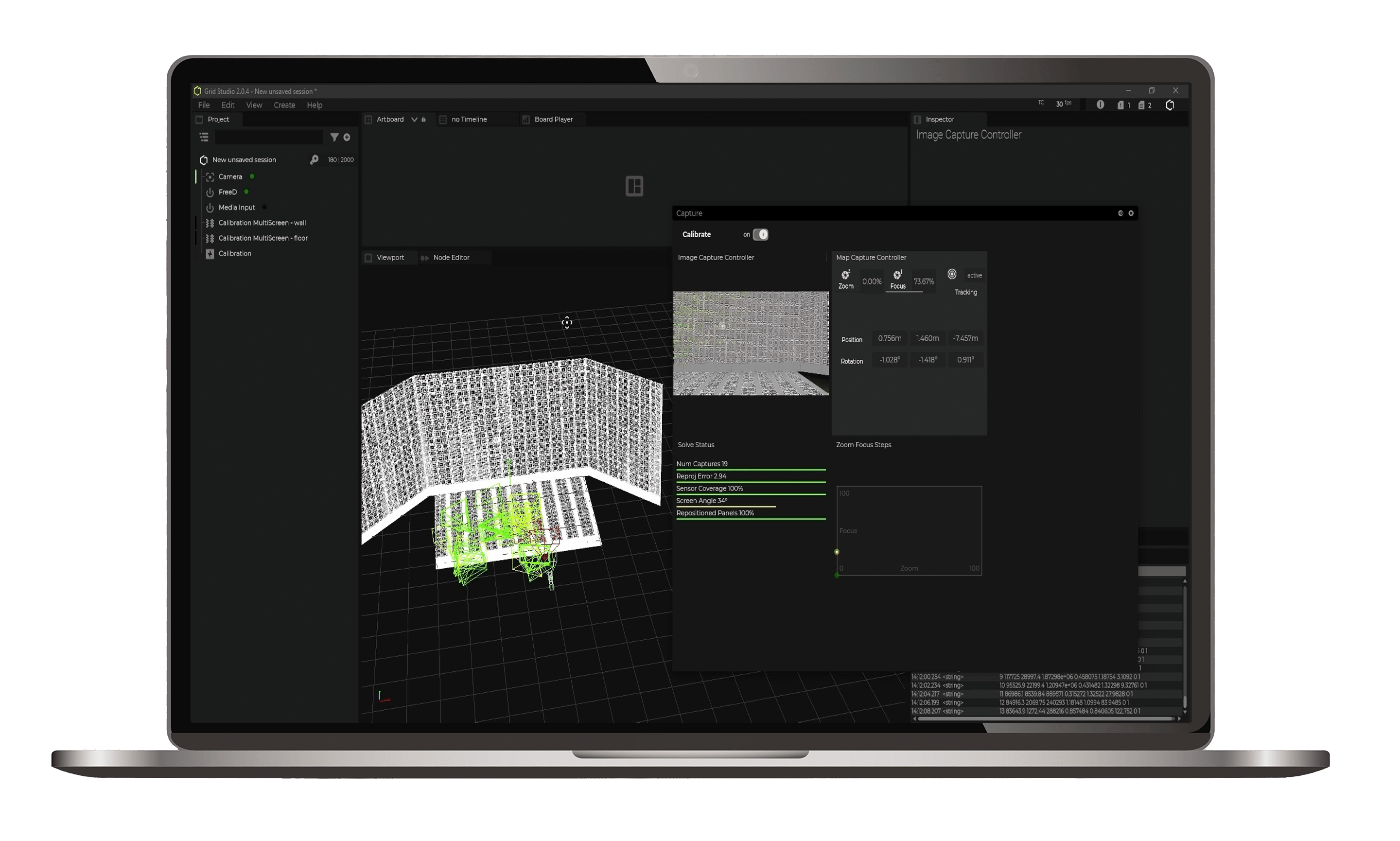This screenshot has height=841, width=1400.
Task: Select the no Timeline tab
Action: coord(469,119)
